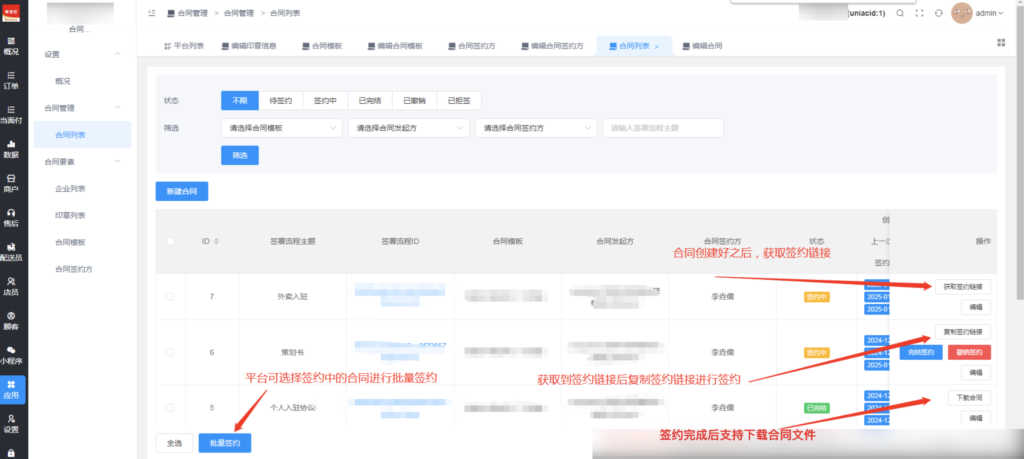Click 编辑 for the 外卖入驻 row
The image size is (1024, 459).
976,308
